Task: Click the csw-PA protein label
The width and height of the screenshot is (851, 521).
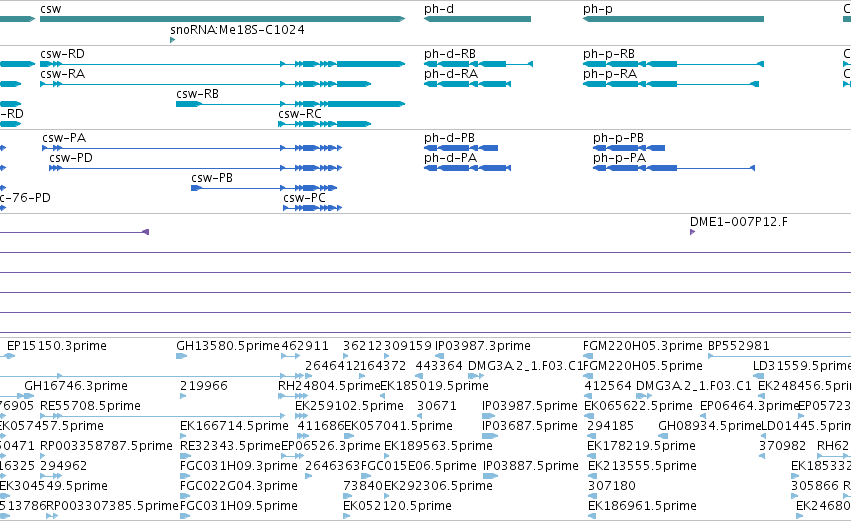Action: point(64,138)
